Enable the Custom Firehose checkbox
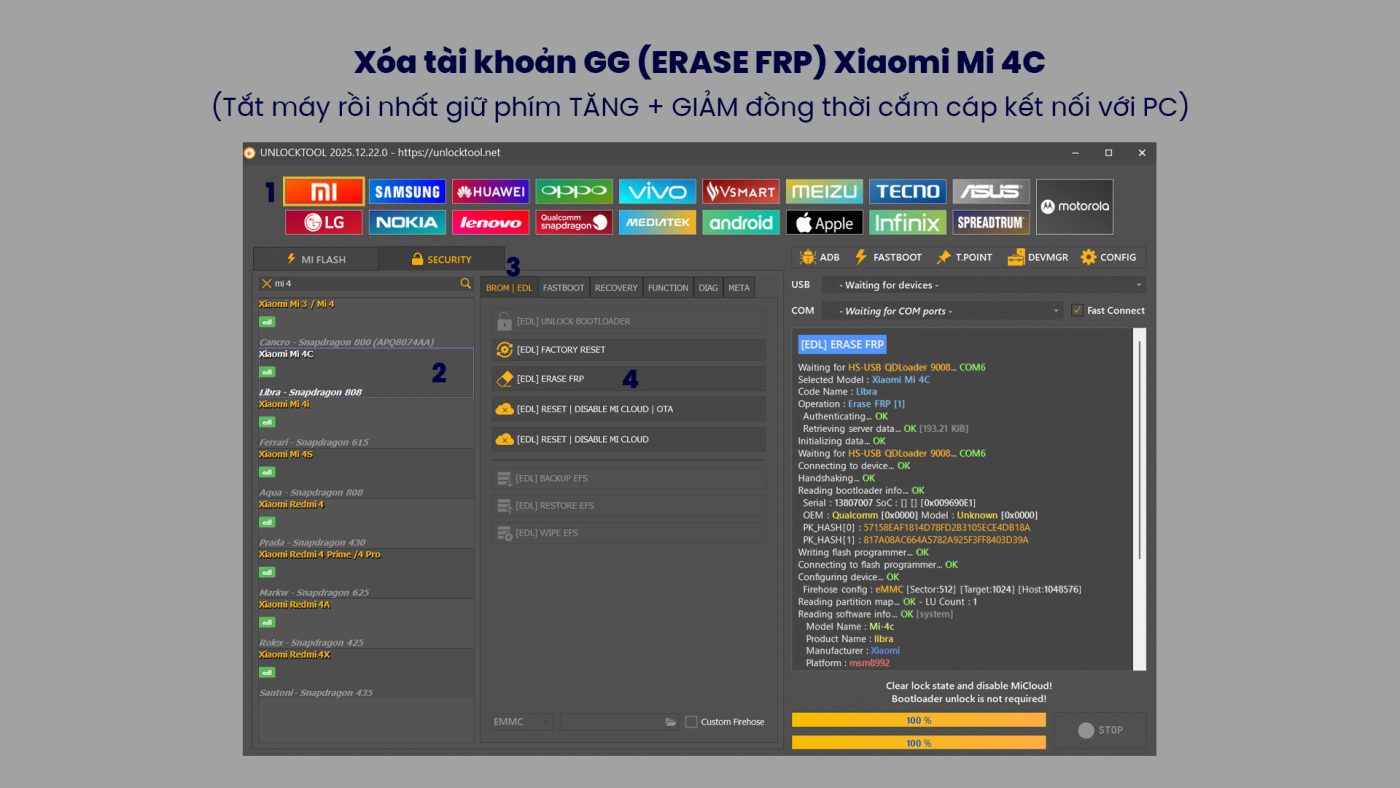Image resolution: width=1400 pixels, height=788 pixels. (x=691, y=722)
